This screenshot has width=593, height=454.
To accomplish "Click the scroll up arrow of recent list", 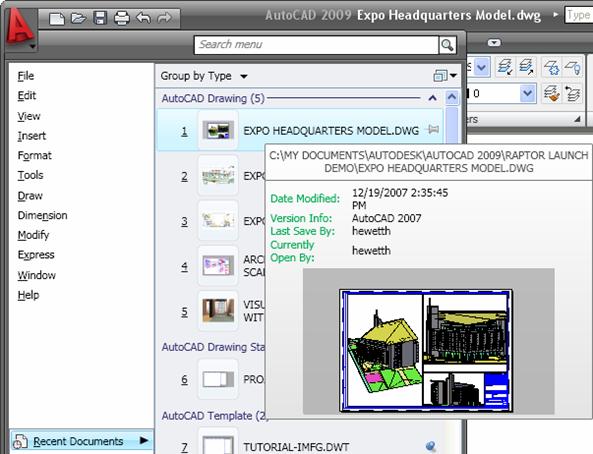I will click(x=452, y=98).
